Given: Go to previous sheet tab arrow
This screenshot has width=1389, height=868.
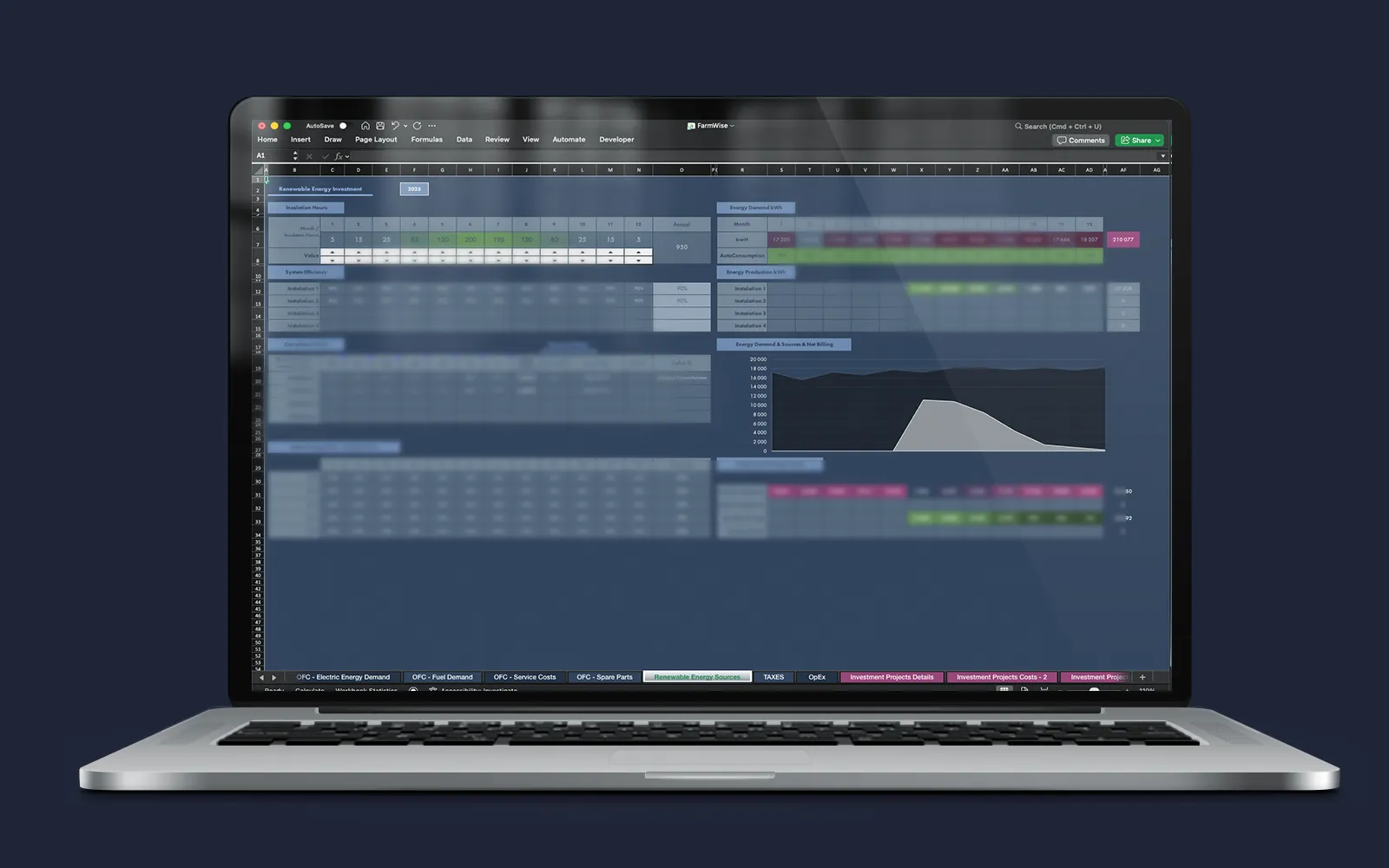Looking at the screenshot, I should [261, 677].
